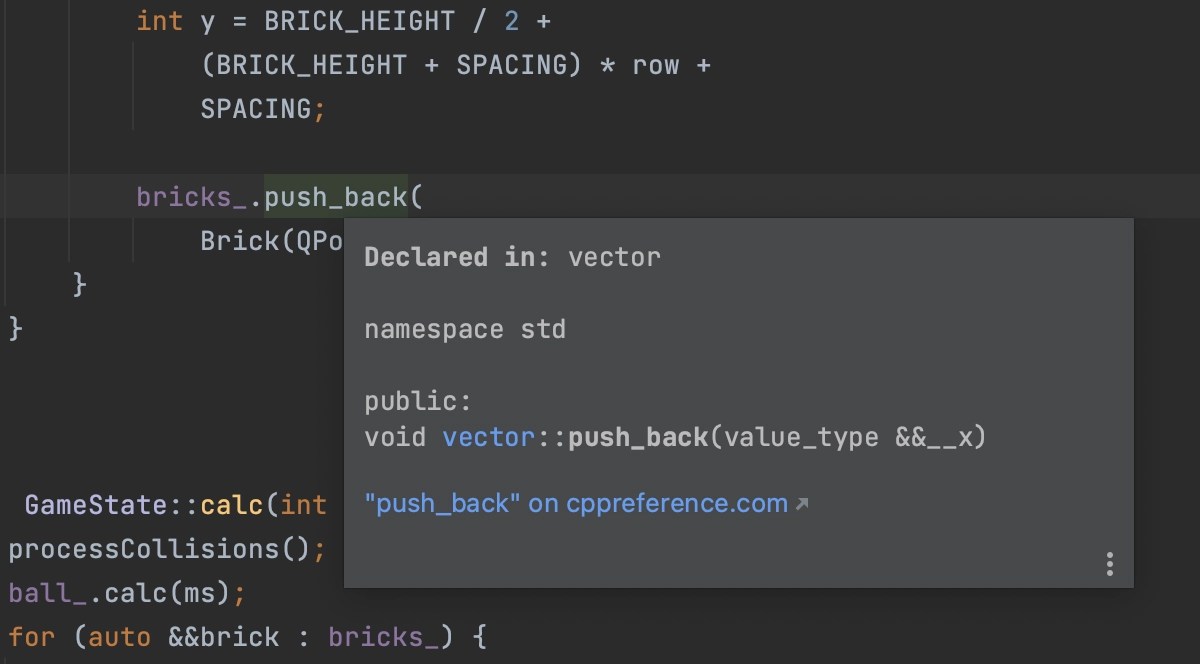Image resolution: width=1200 pixels, height=664 pixels.
Task: Select the highlighted push_back call in the editor
Action: point(337,197)
